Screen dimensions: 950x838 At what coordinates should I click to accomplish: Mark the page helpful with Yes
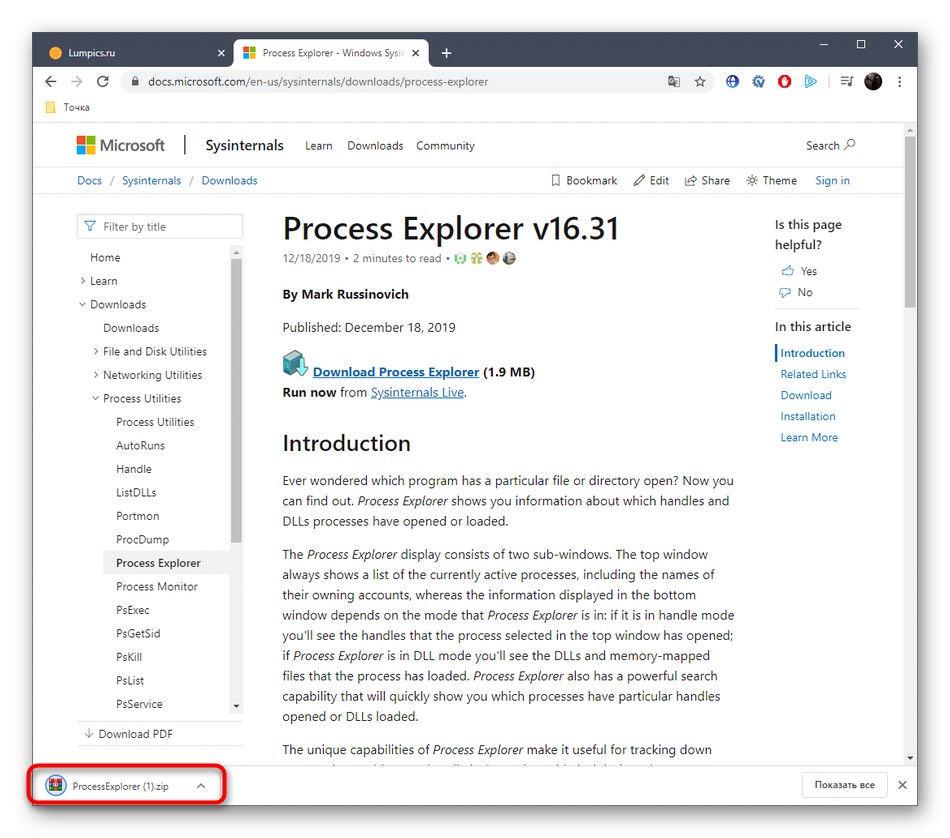tap(798, 270)
